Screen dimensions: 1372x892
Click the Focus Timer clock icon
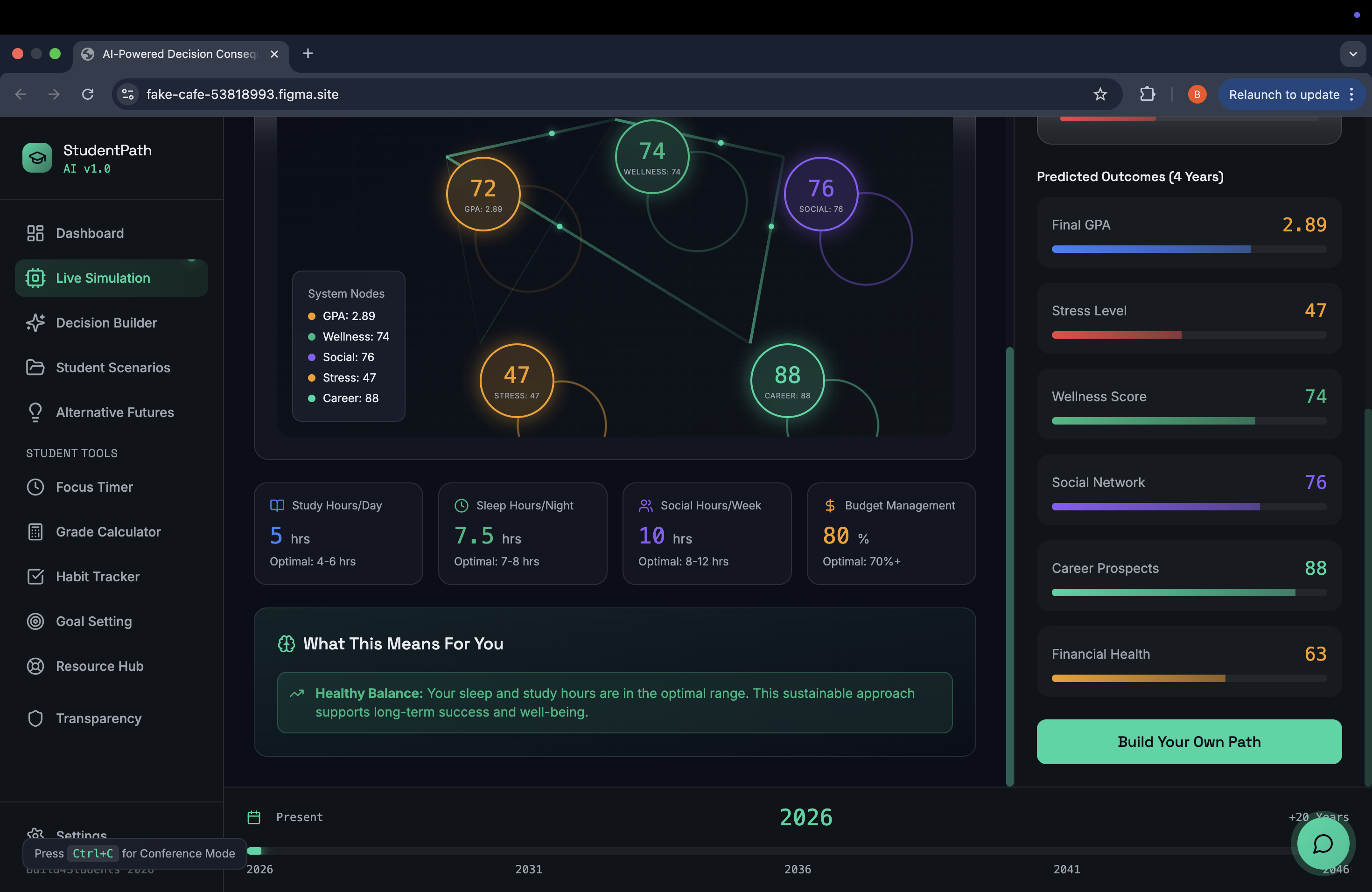[35, 487]
